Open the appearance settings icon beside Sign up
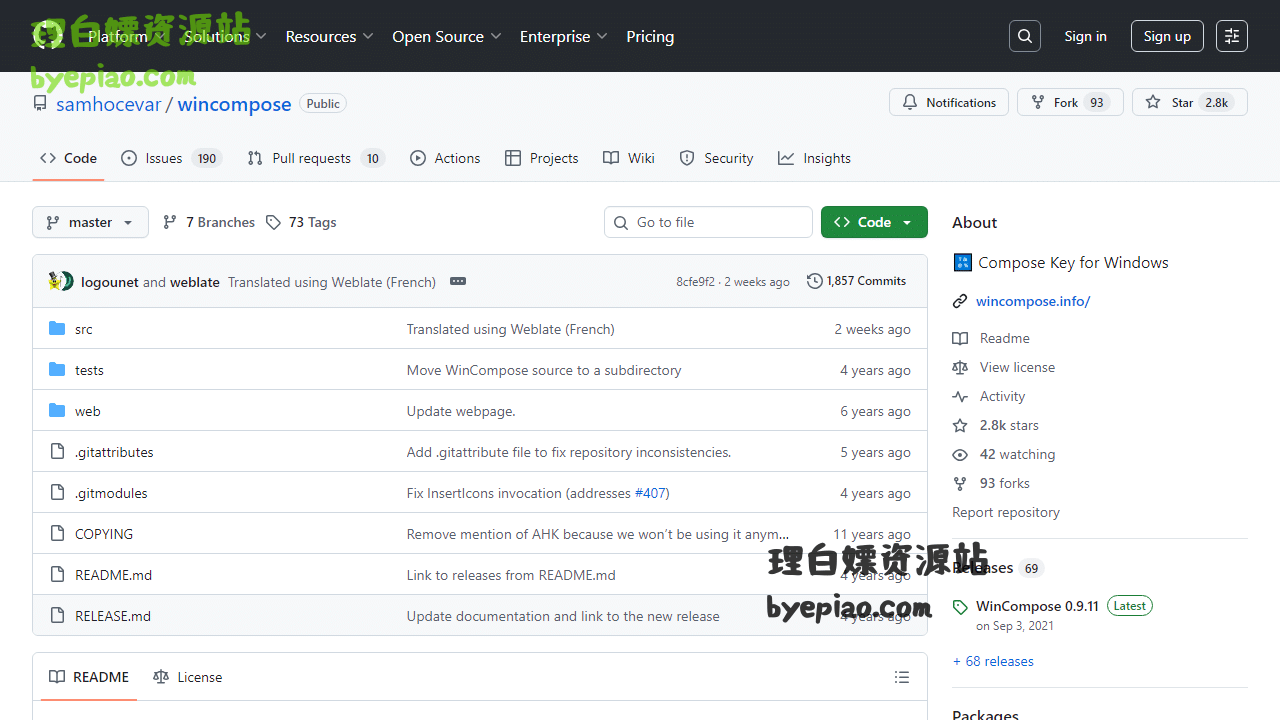Screen dimensions: 1280x720 click(1232, 36)
